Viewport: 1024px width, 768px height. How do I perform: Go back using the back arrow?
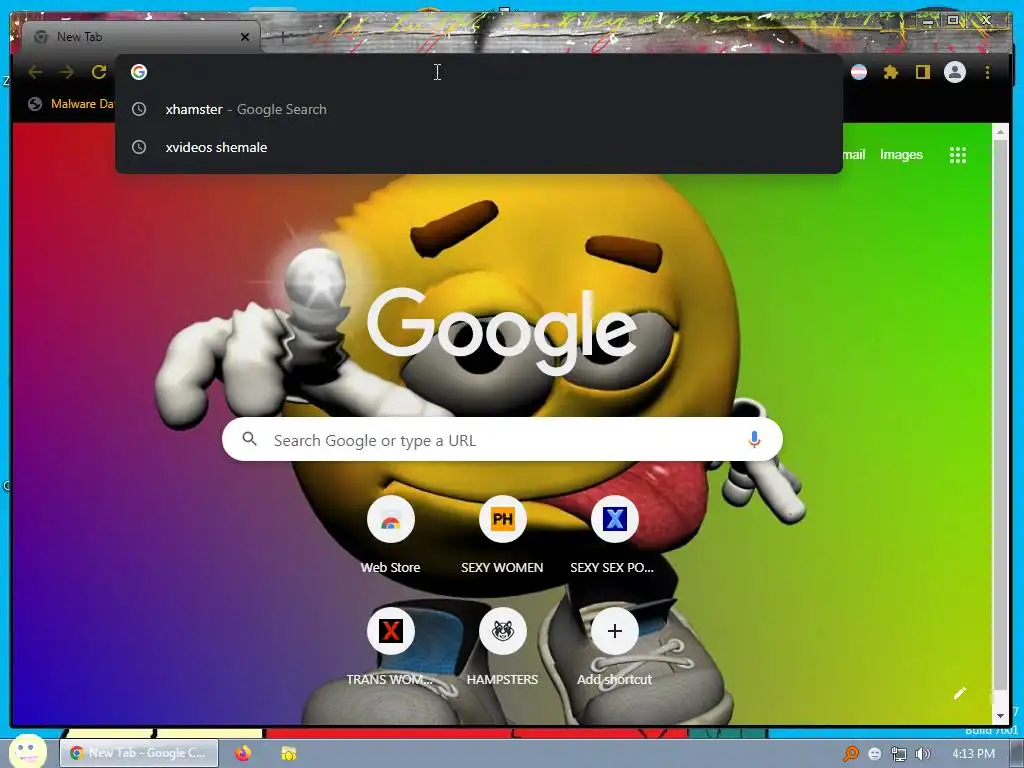(35, 72)
